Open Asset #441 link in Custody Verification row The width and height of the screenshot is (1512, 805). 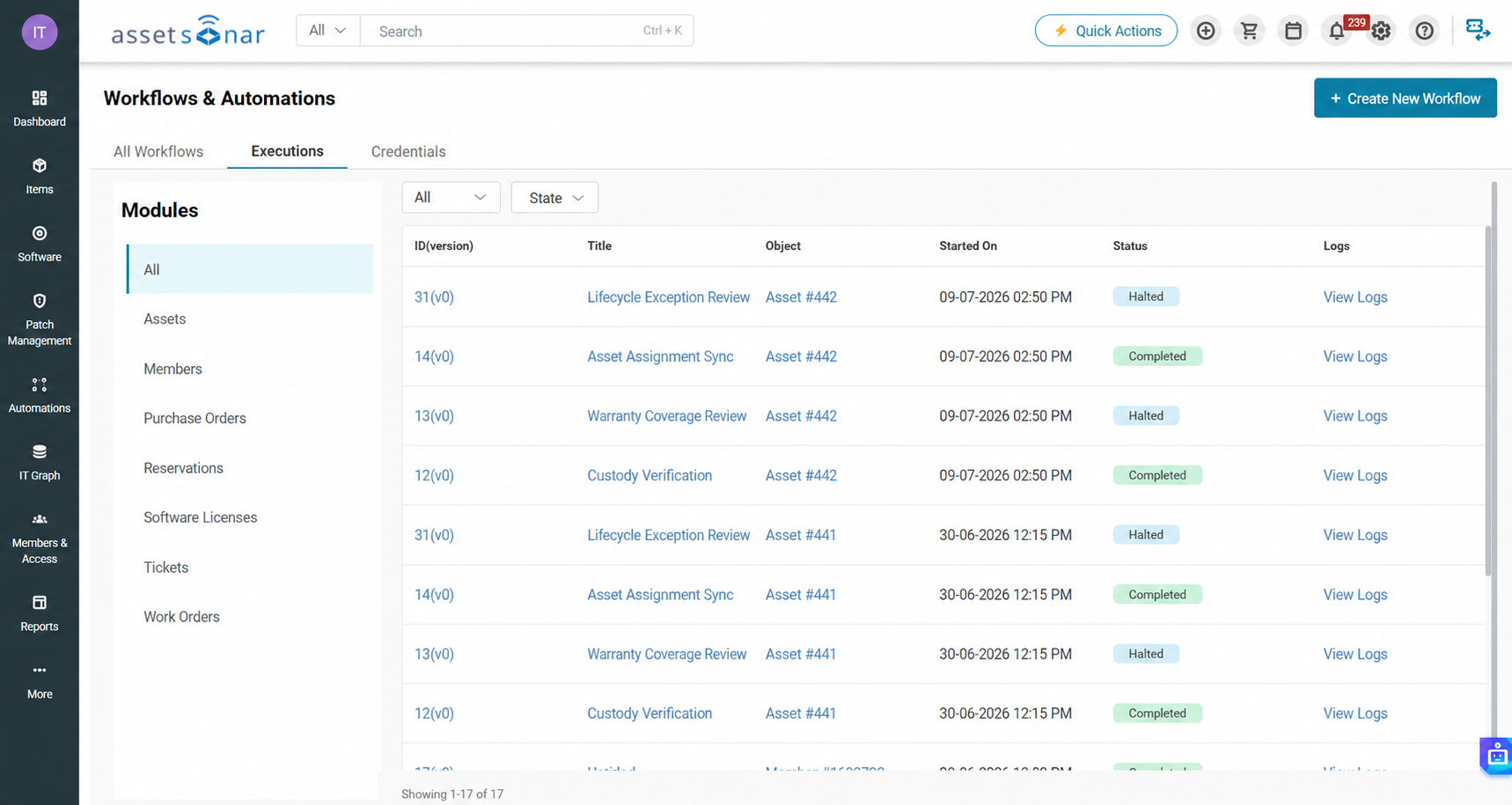(x=801, y=714)
